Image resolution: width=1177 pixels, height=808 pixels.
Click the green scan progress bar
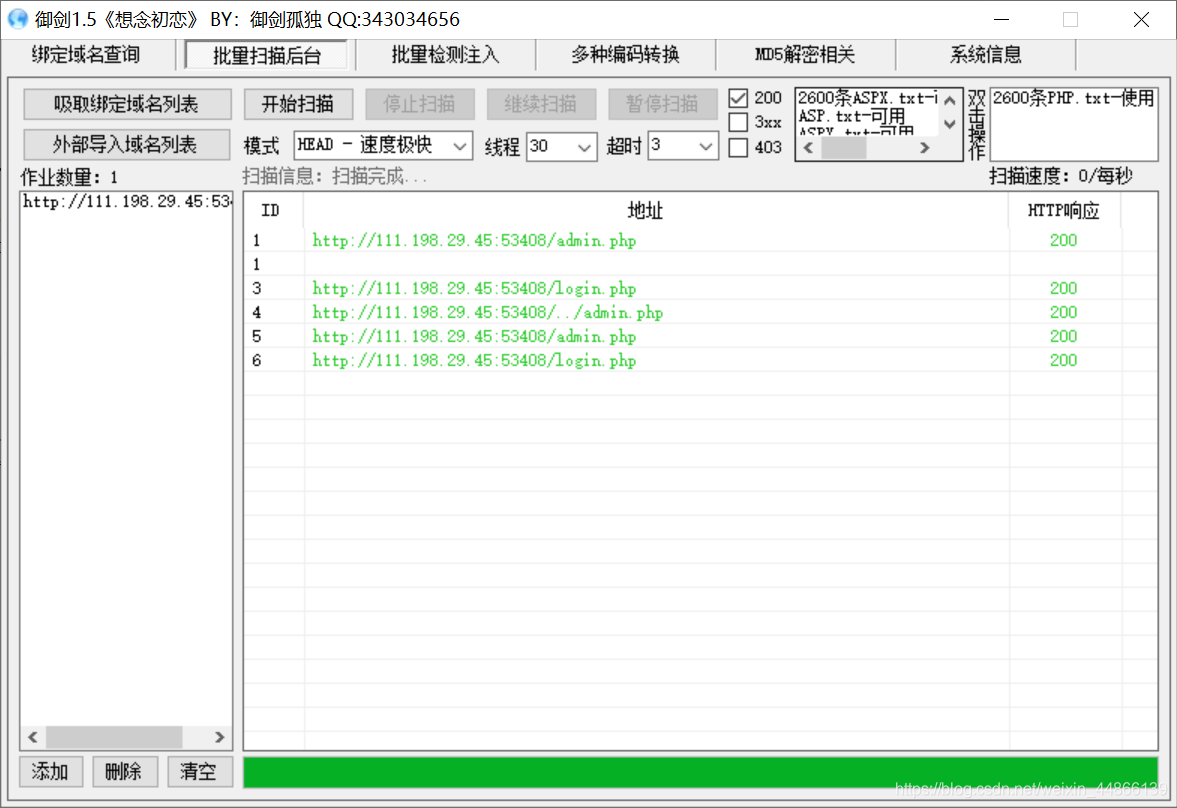pyautogui.click(x=700, y=772)
